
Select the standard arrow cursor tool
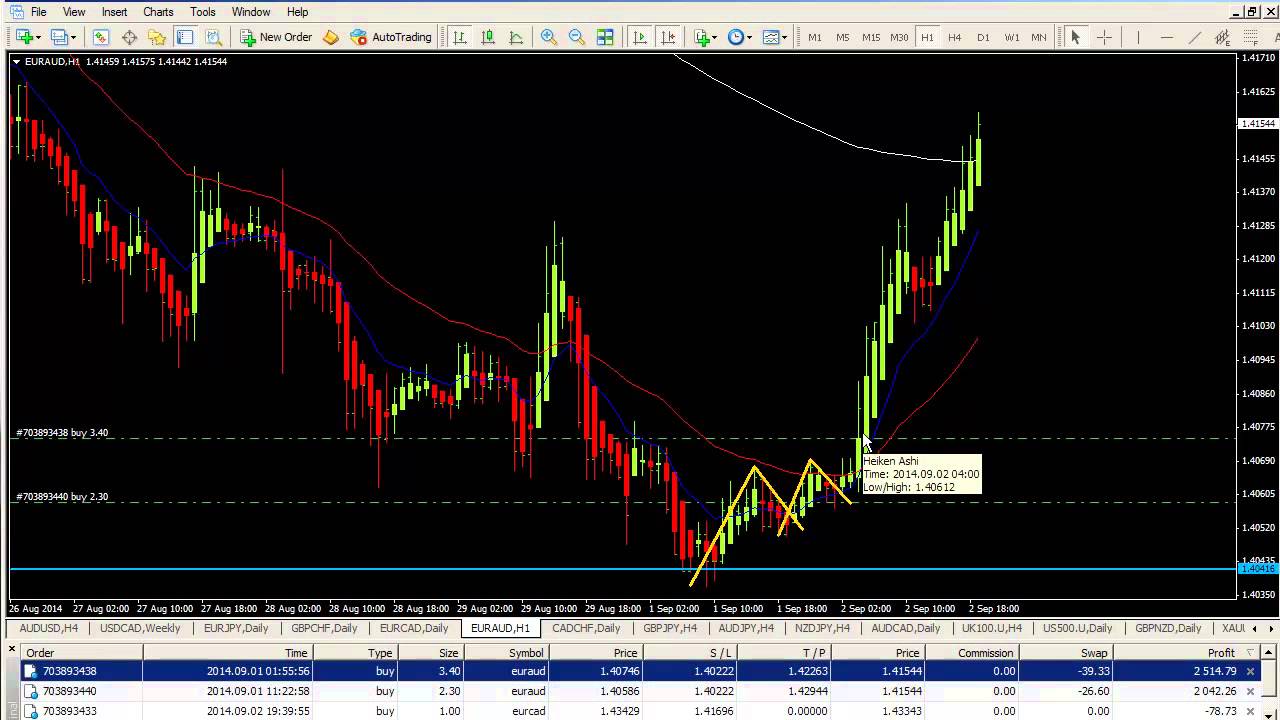[x=1075, y=37]
